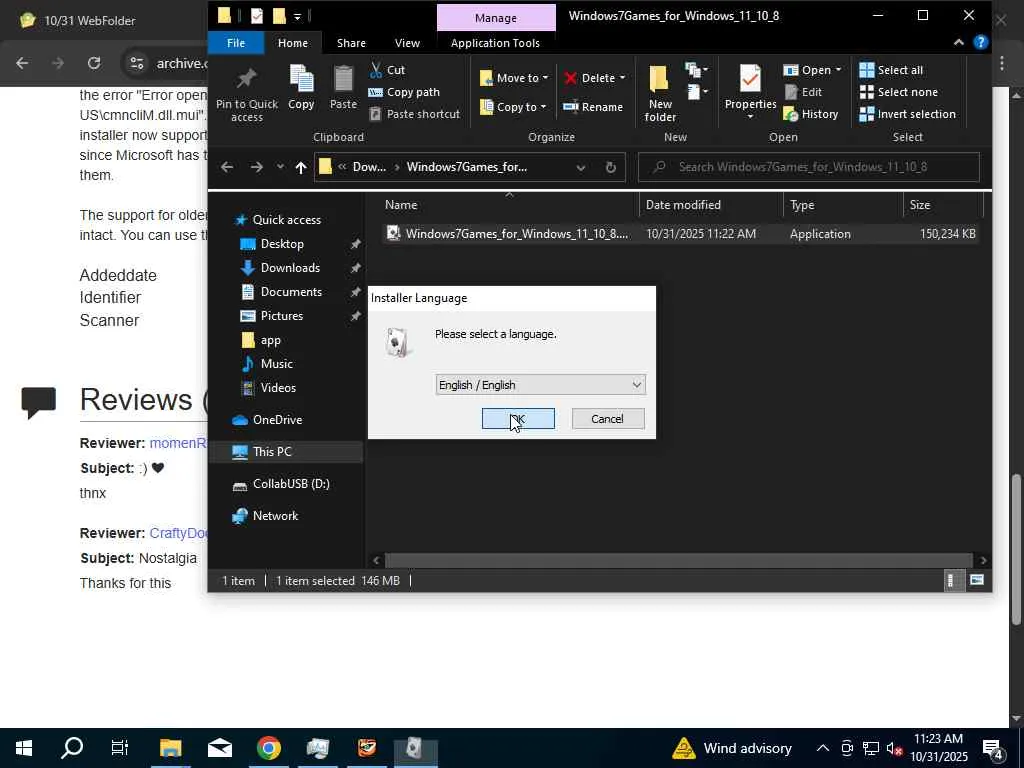Expand address bar history dropdown
This screenshot has height=768, width=1024.
581,167
